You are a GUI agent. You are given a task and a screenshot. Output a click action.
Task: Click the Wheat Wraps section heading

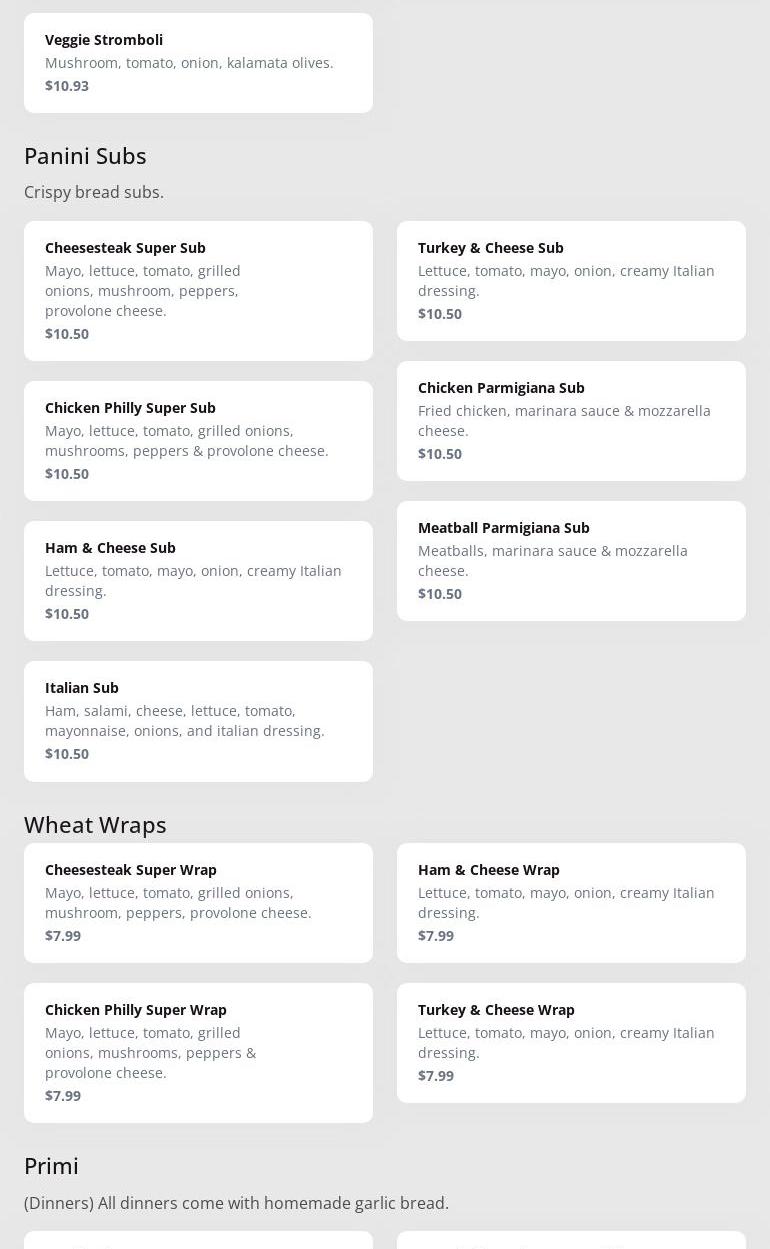point(95,825)
